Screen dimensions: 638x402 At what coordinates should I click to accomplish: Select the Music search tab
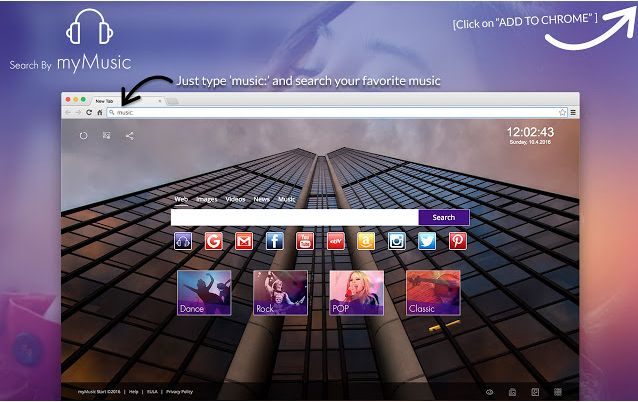coord(286,199)
